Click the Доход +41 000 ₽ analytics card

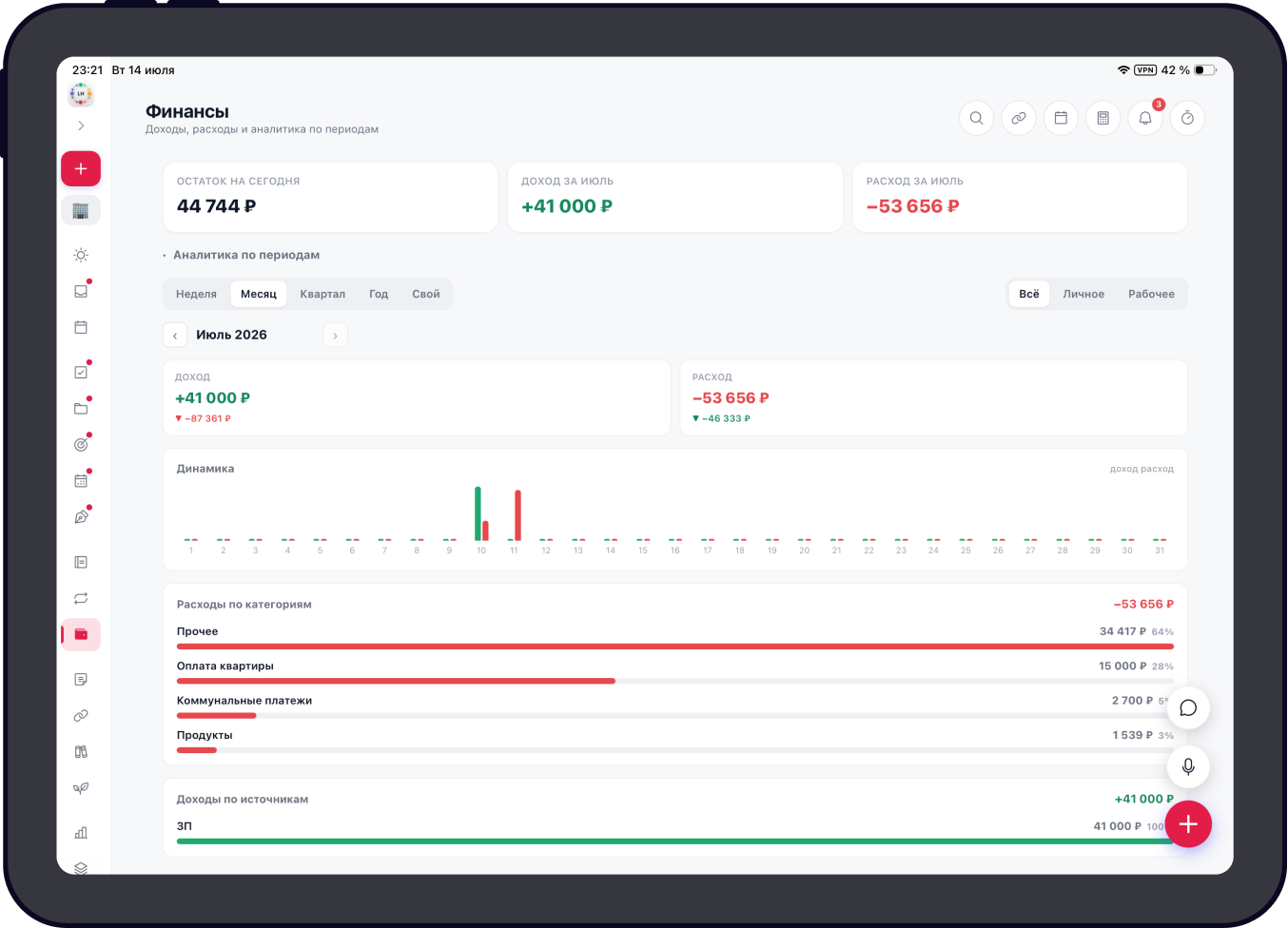tap(417, 397)
